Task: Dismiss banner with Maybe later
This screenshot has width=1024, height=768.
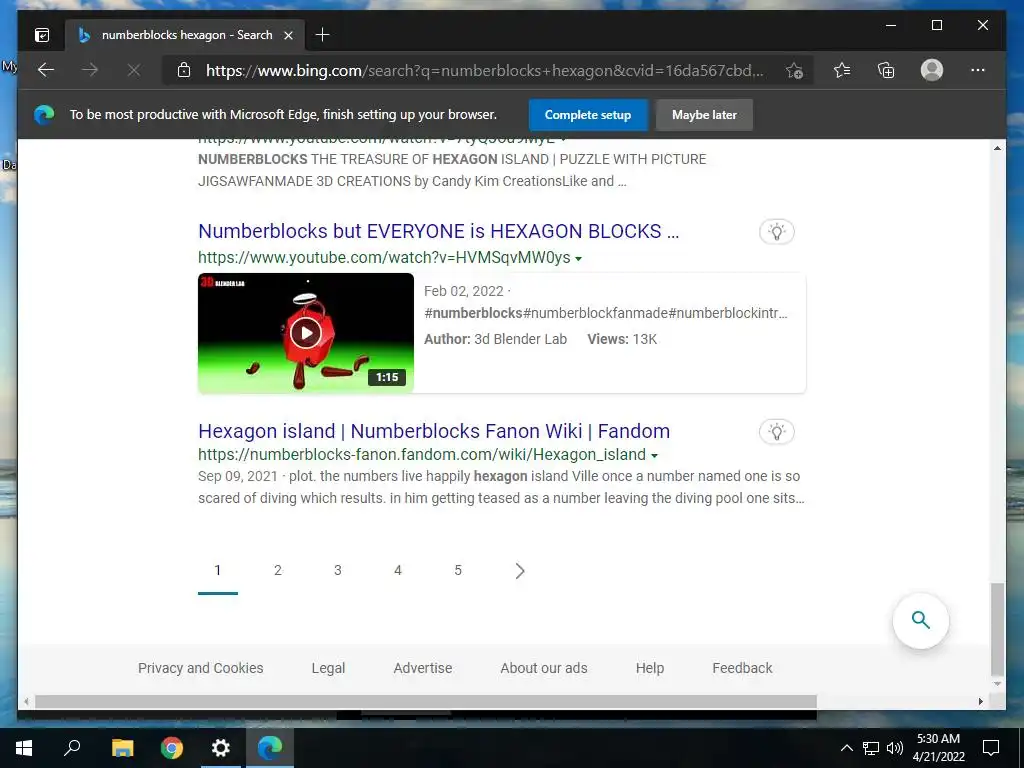Action: [x=704, y=115]
